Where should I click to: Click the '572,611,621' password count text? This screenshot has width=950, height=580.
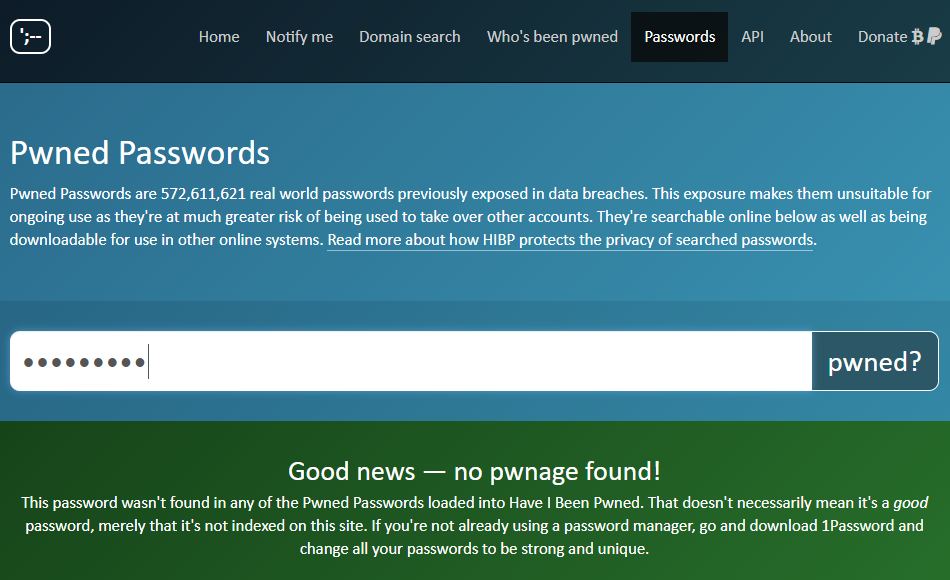[203, 194]
